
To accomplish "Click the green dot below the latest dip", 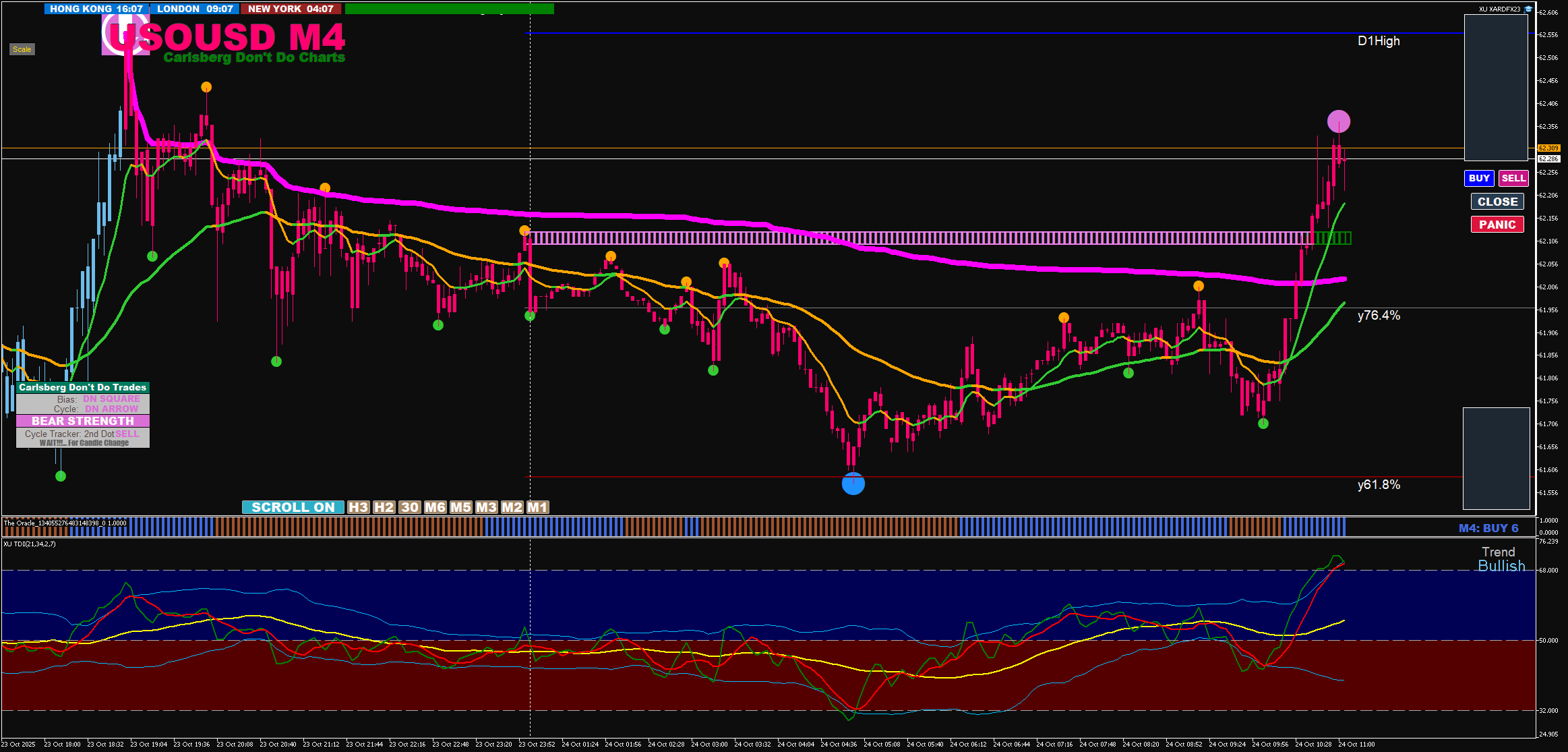I will coord(1263,424).
